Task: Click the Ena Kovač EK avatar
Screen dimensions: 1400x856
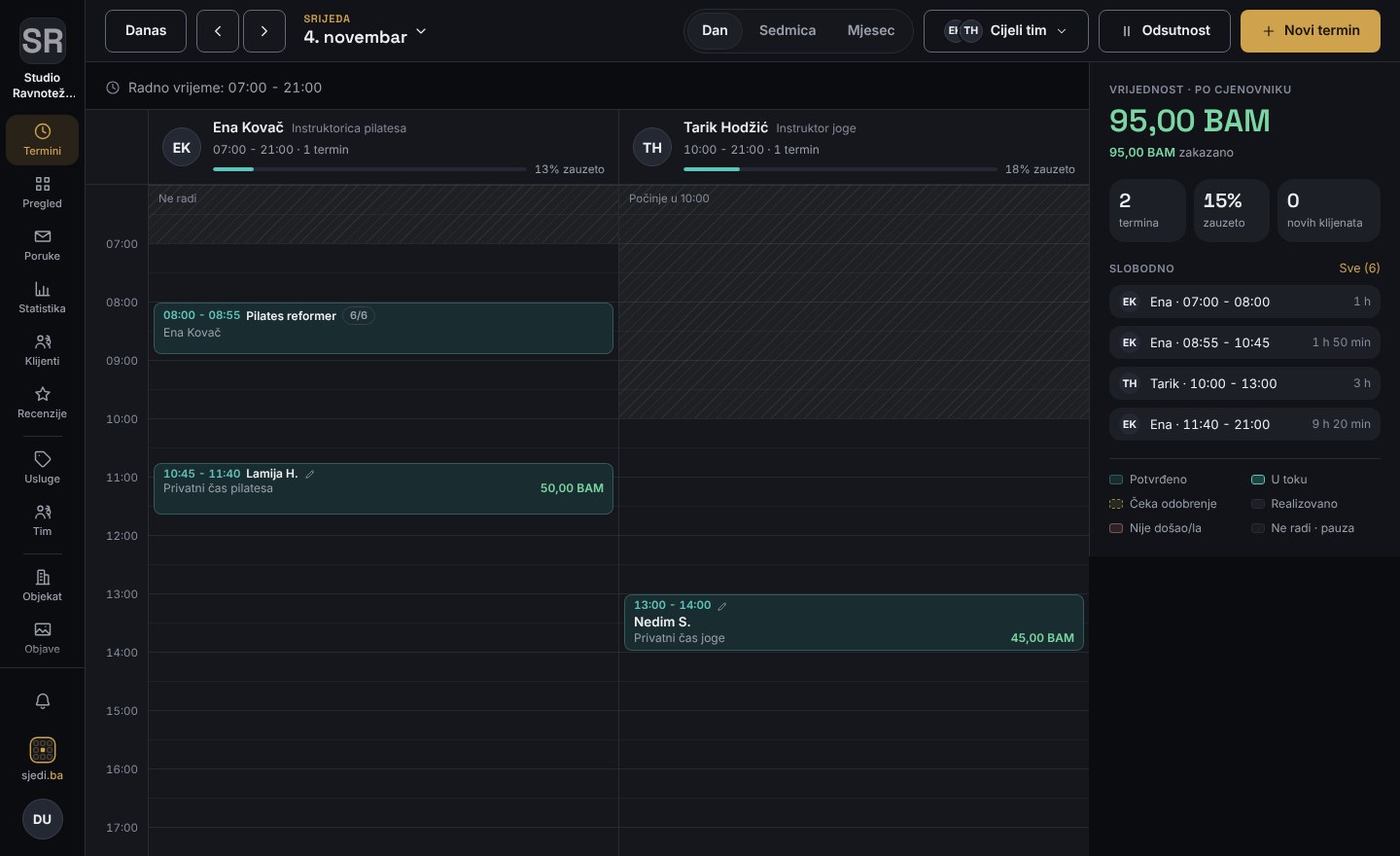Action: [x=182, y=148]
